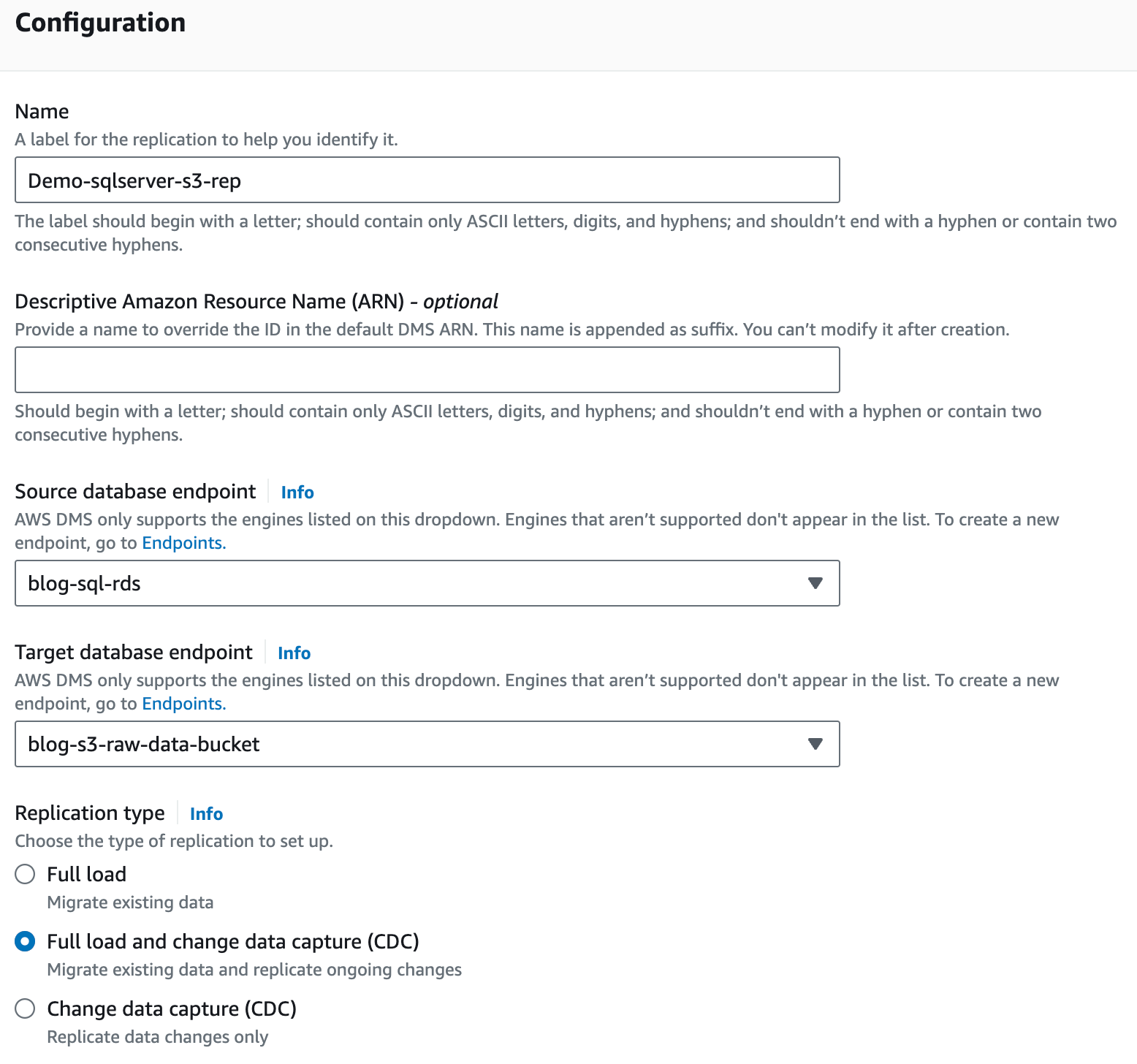The image size is (1137, 1064).
Task: Click Endpoints link in target endpoint section
Action: click(x=182, y=703)
